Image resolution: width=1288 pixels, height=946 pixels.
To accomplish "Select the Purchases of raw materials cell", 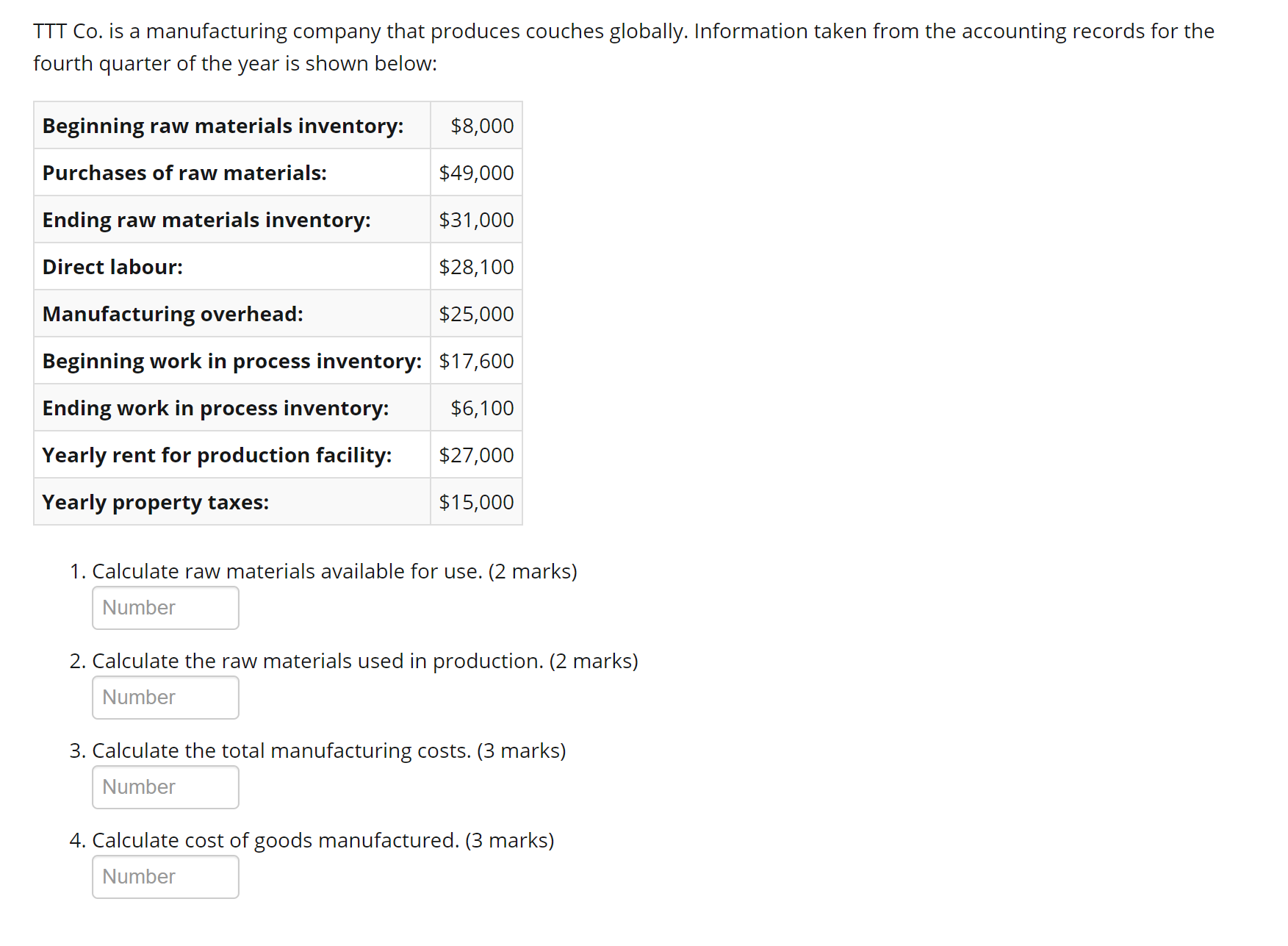I will pyautogui.click(x=184, y=173).
